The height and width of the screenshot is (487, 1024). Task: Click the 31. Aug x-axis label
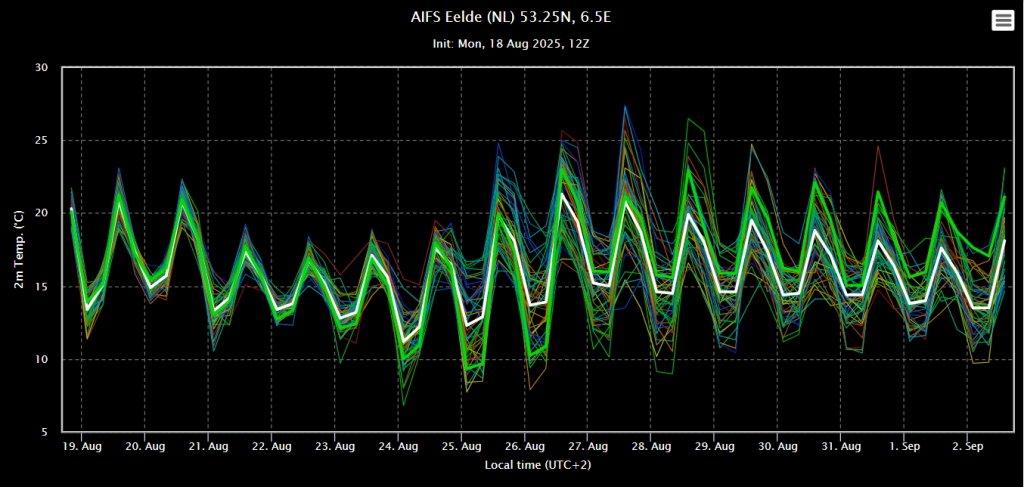[x=840, y=447]
